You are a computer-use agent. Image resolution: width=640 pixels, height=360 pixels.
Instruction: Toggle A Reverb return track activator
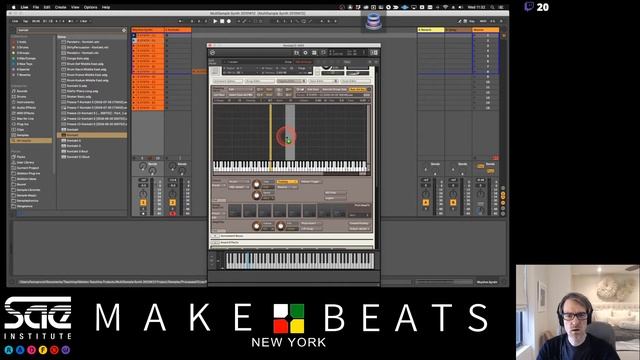tap(426, 202)
